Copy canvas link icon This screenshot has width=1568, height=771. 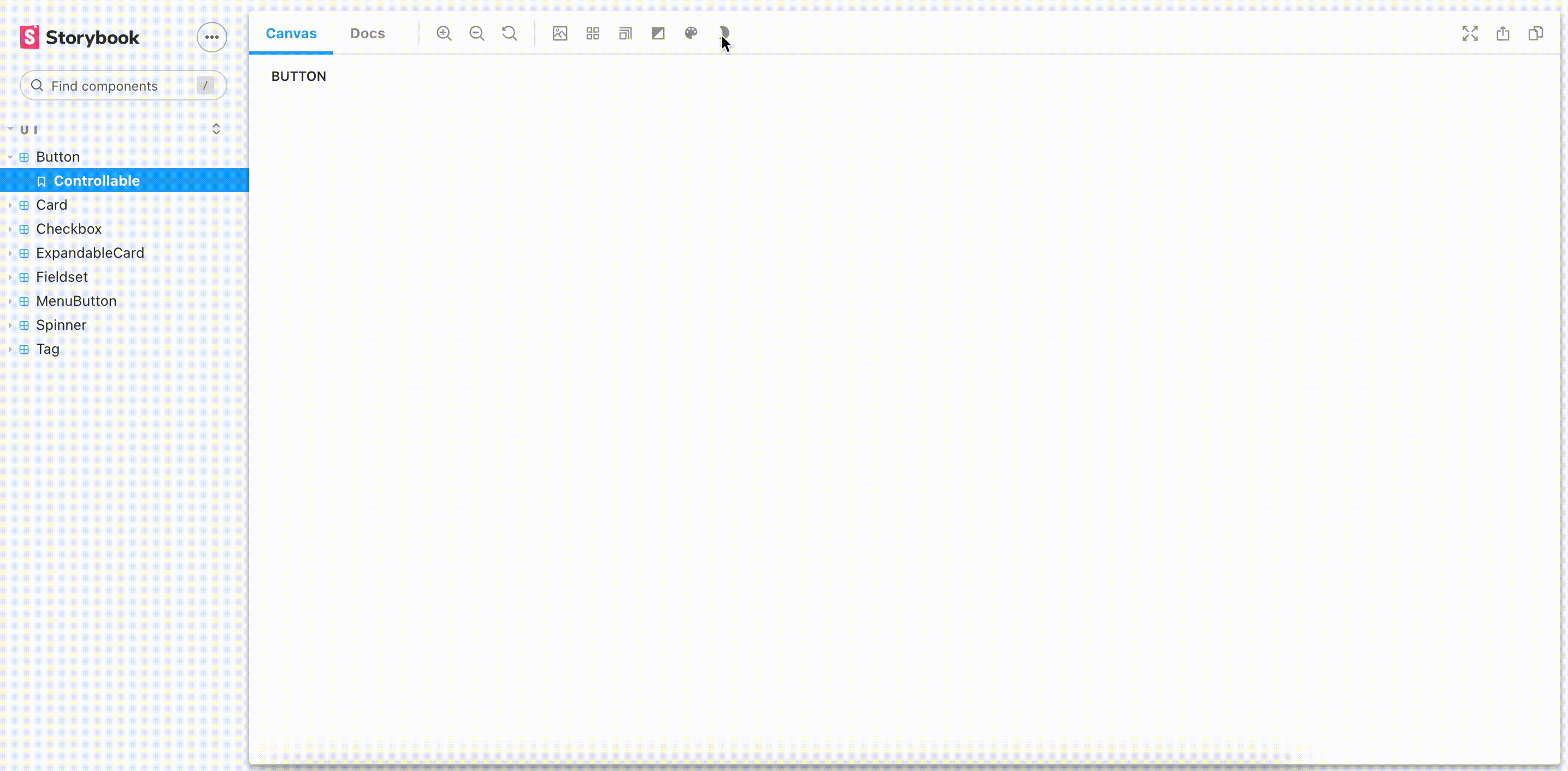tap(1535, 33)
